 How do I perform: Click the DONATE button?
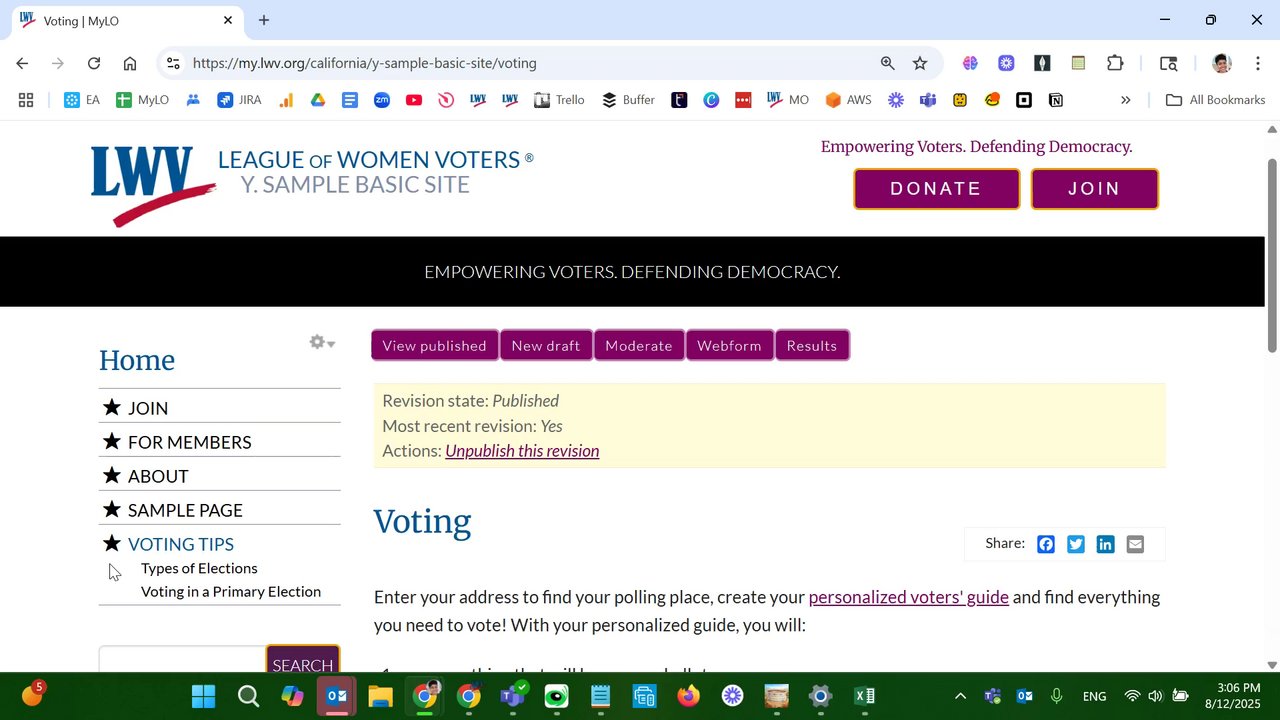(x=936, y=189)
